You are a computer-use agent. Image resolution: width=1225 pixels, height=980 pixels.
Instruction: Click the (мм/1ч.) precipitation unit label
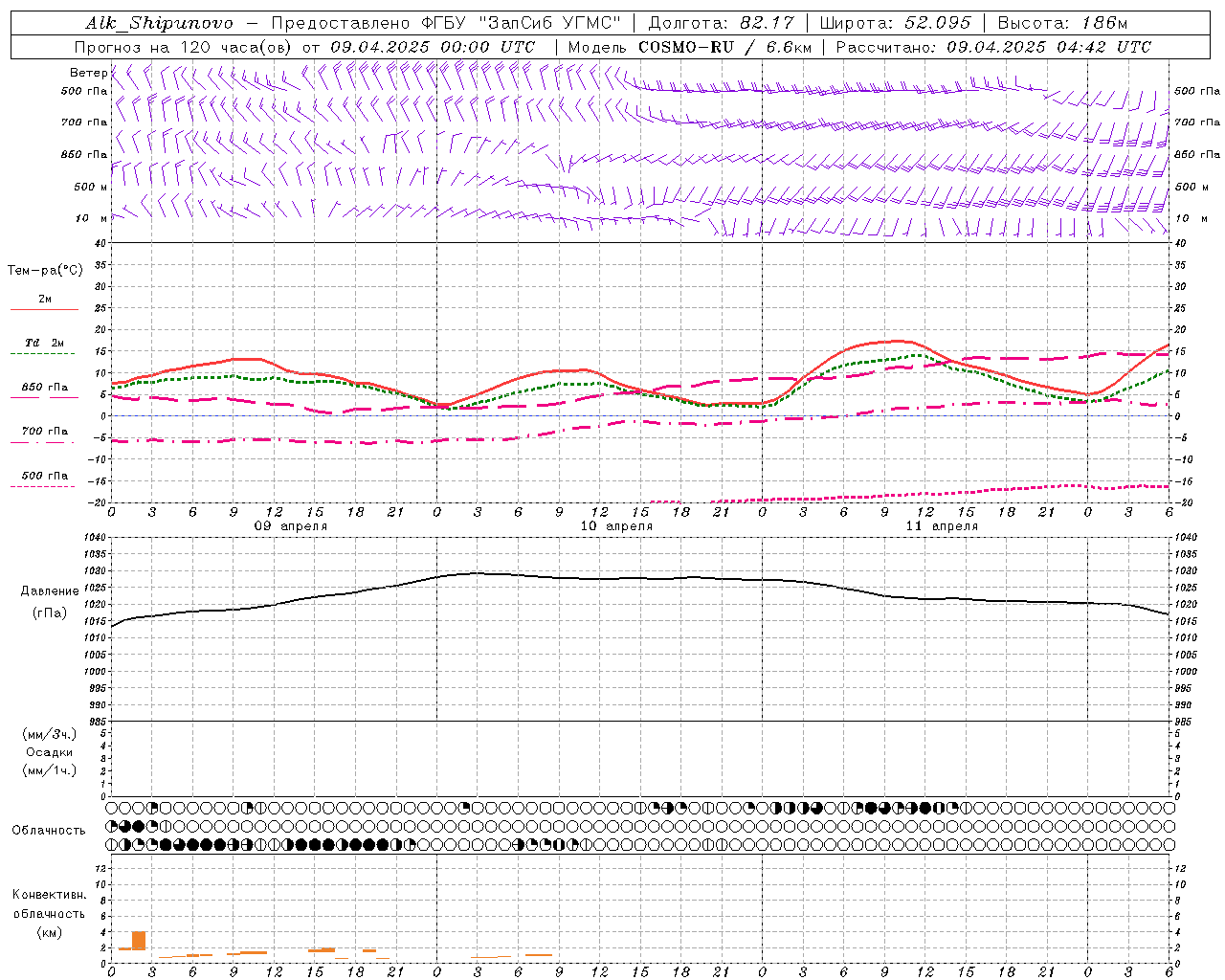coord(50,770)
